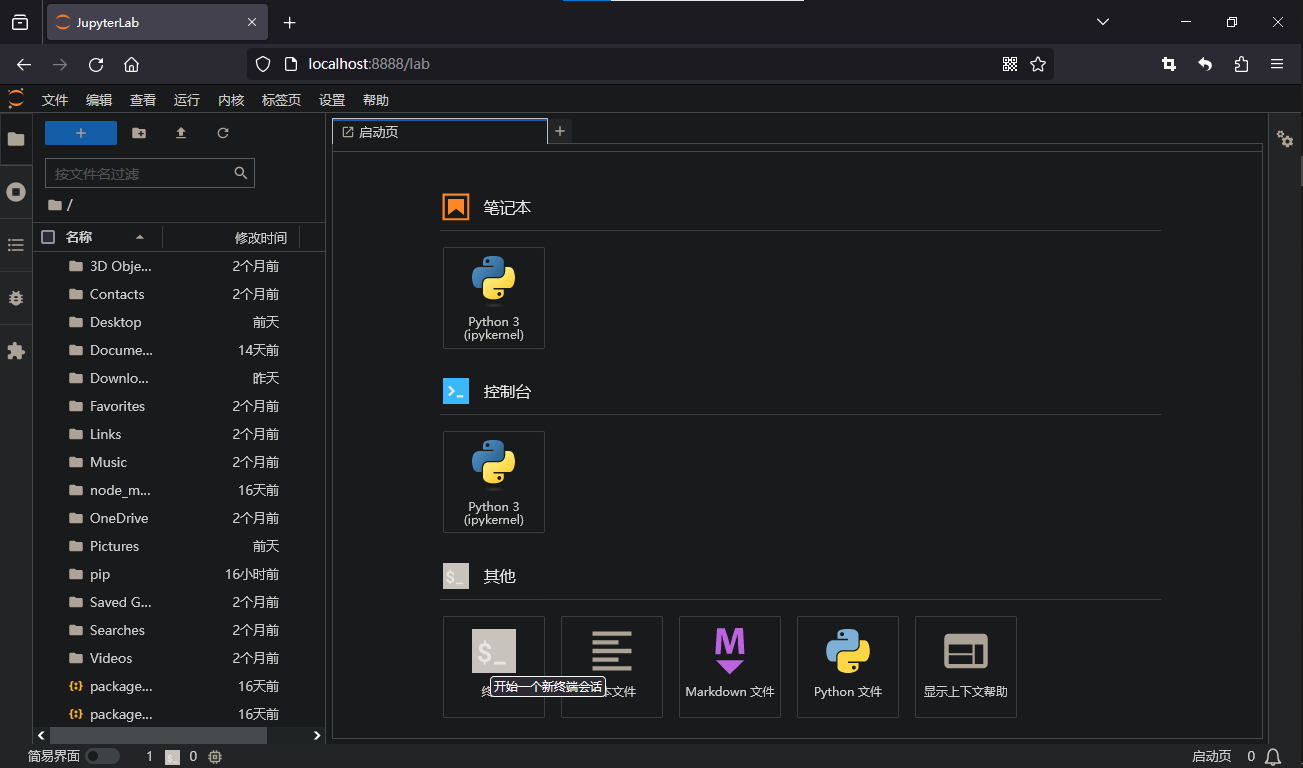
Task: Launch Python 3 console under 控制台
Action: [494, 482]
